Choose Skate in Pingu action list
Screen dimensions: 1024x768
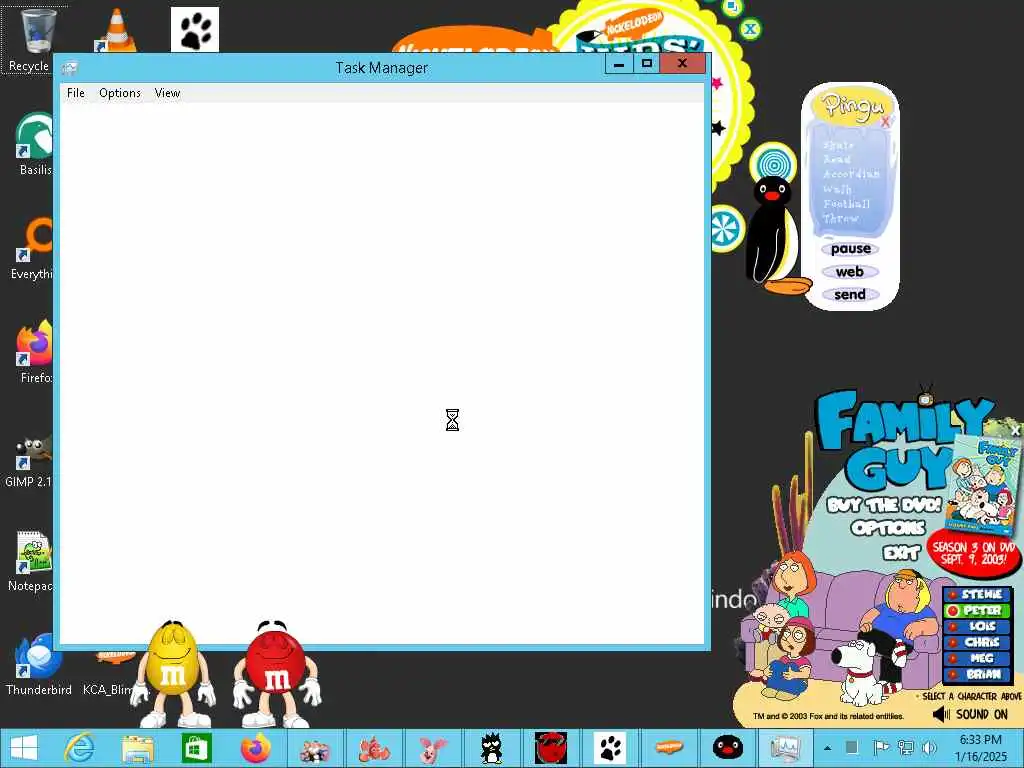click(838, 145)
